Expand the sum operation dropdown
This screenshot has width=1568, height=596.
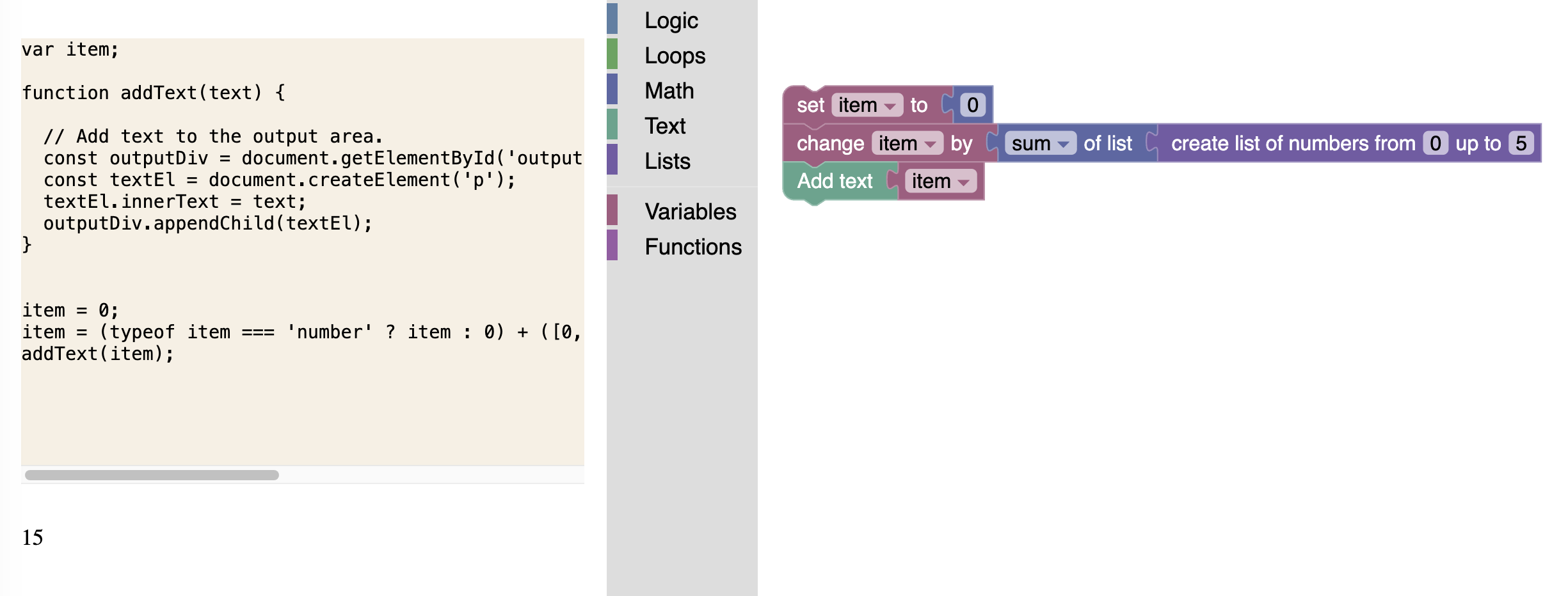click(x=1040, y=143)
